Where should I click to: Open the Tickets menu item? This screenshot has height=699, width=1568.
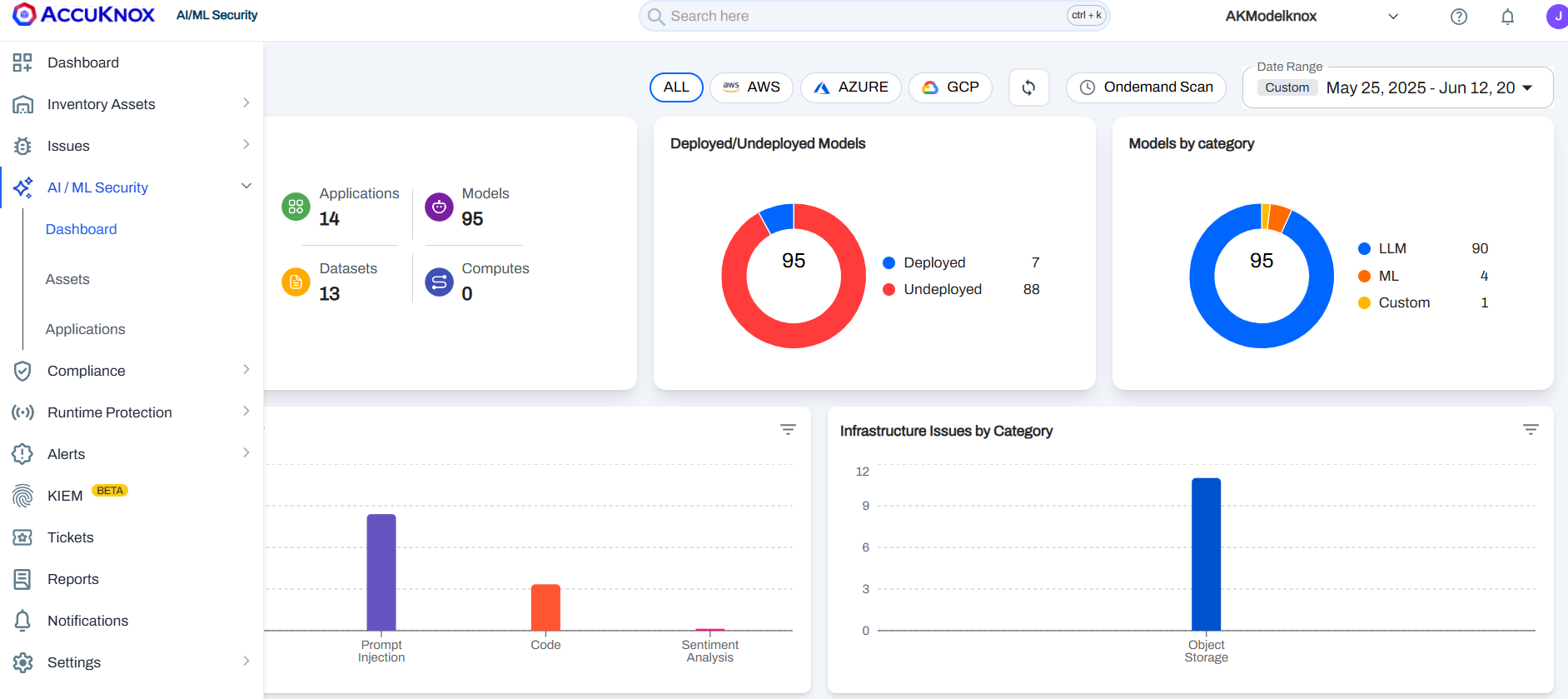pos(71,537)
